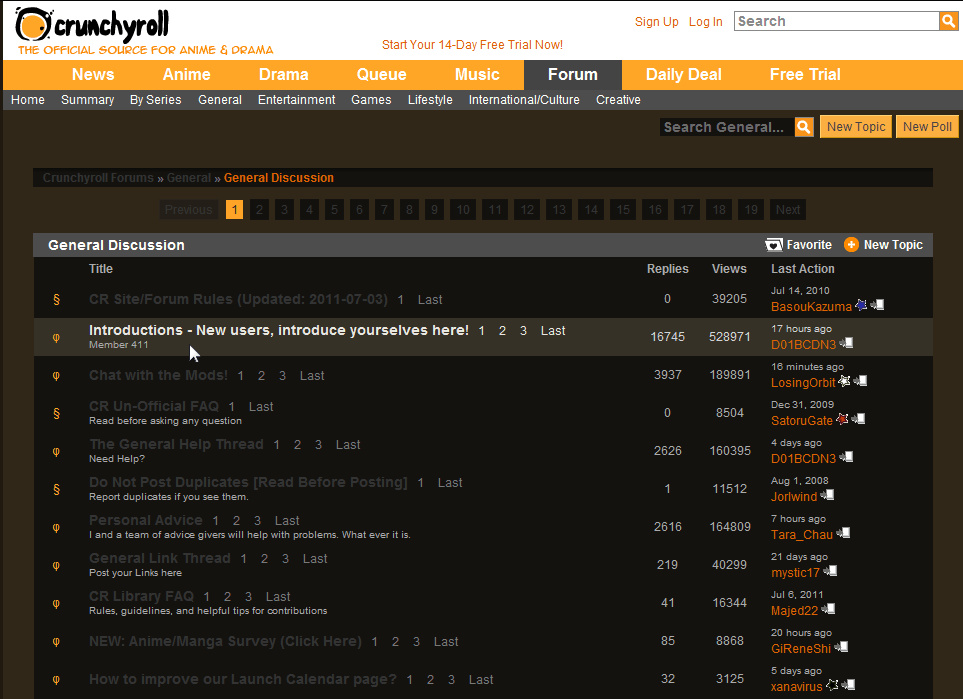Open the News tab
963x699 pixels.
(x=93, y=74)
